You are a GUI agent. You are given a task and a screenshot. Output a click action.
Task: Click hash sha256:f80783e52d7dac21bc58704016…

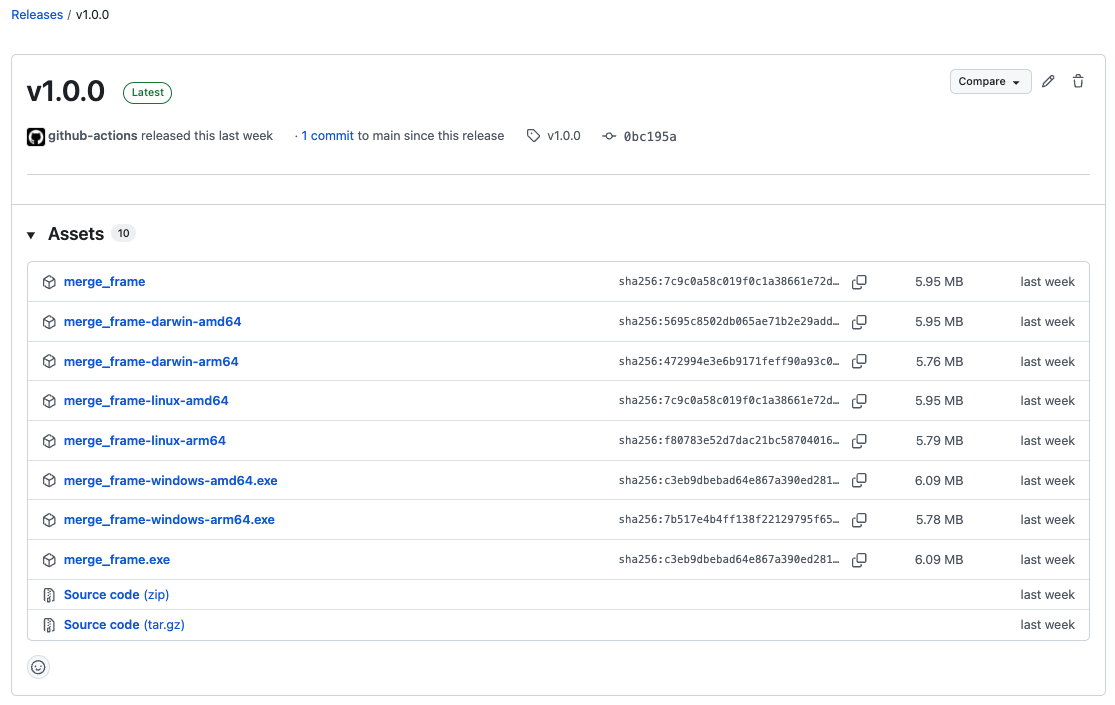[x=729, y=440]
